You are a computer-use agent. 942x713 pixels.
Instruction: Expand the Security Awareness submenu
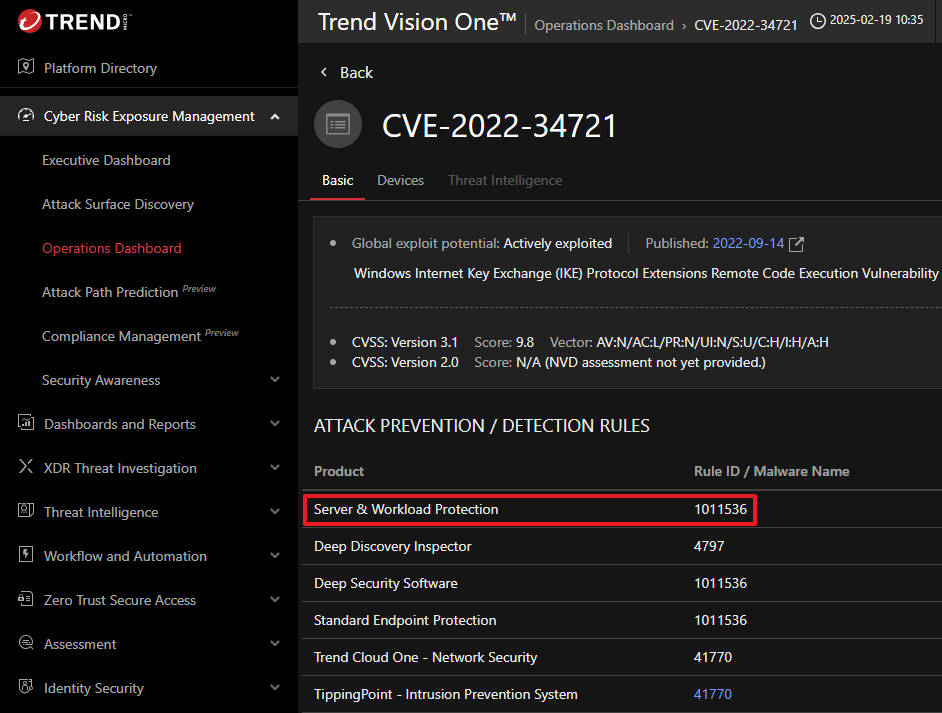click(x=275, y=380)
